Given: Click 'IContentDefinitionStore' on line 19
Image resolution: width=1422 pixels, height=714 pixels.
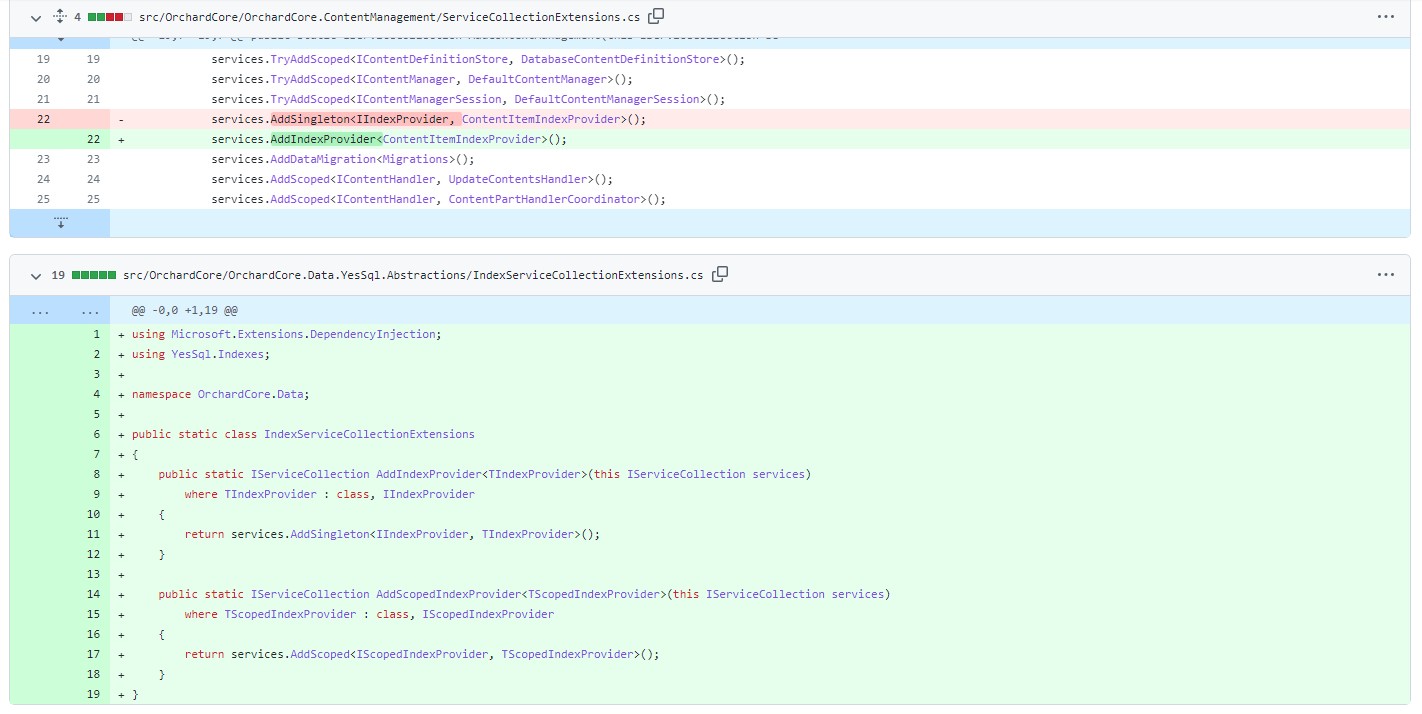Looking at the screenshot, I should point(432,59).
